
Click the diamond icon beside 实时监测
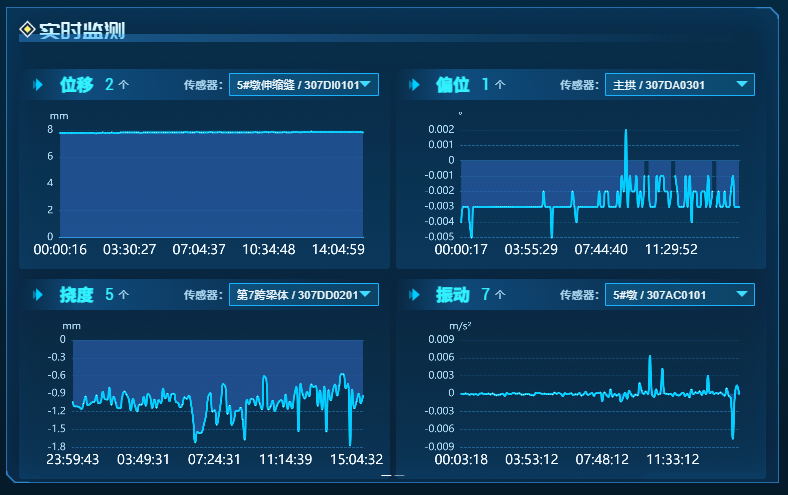(x=27, y=31)
